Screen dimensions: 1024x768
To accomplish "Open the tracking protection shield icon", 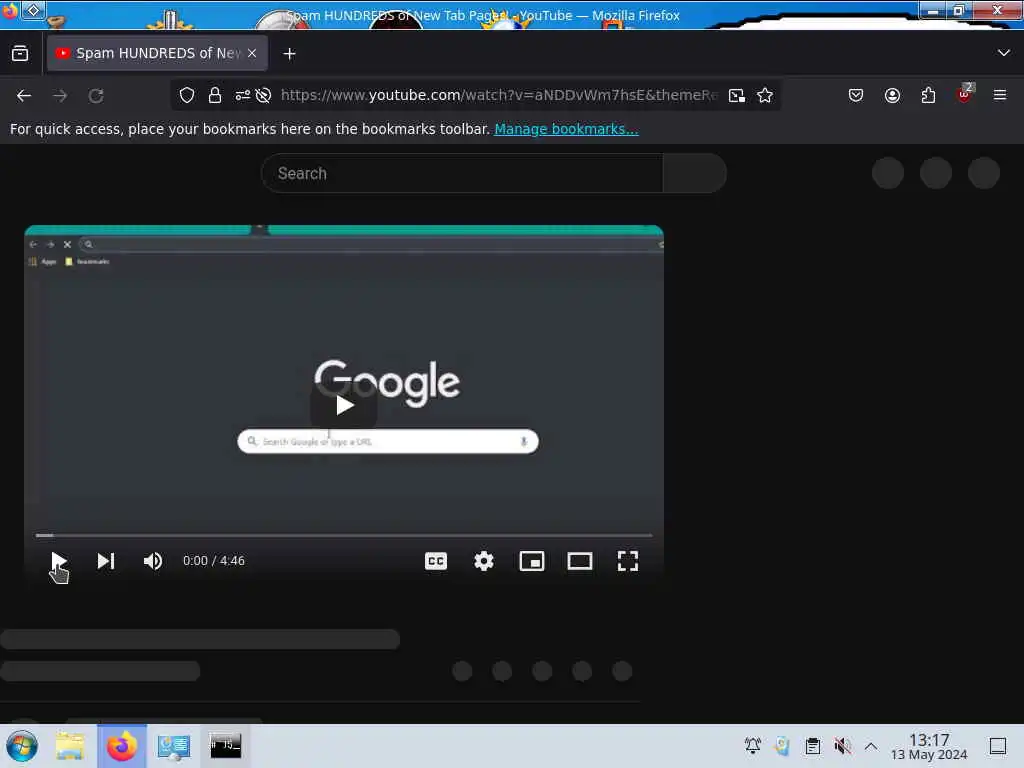I will pyautogui.click(x=187, y=95).
